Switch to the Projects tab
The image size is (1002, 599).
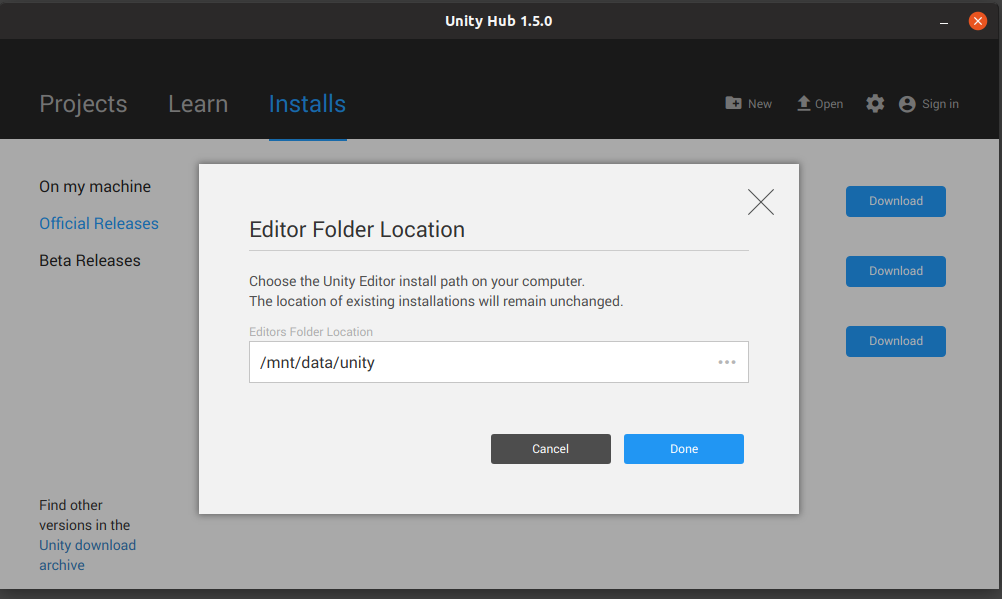(x=83, y=103)
